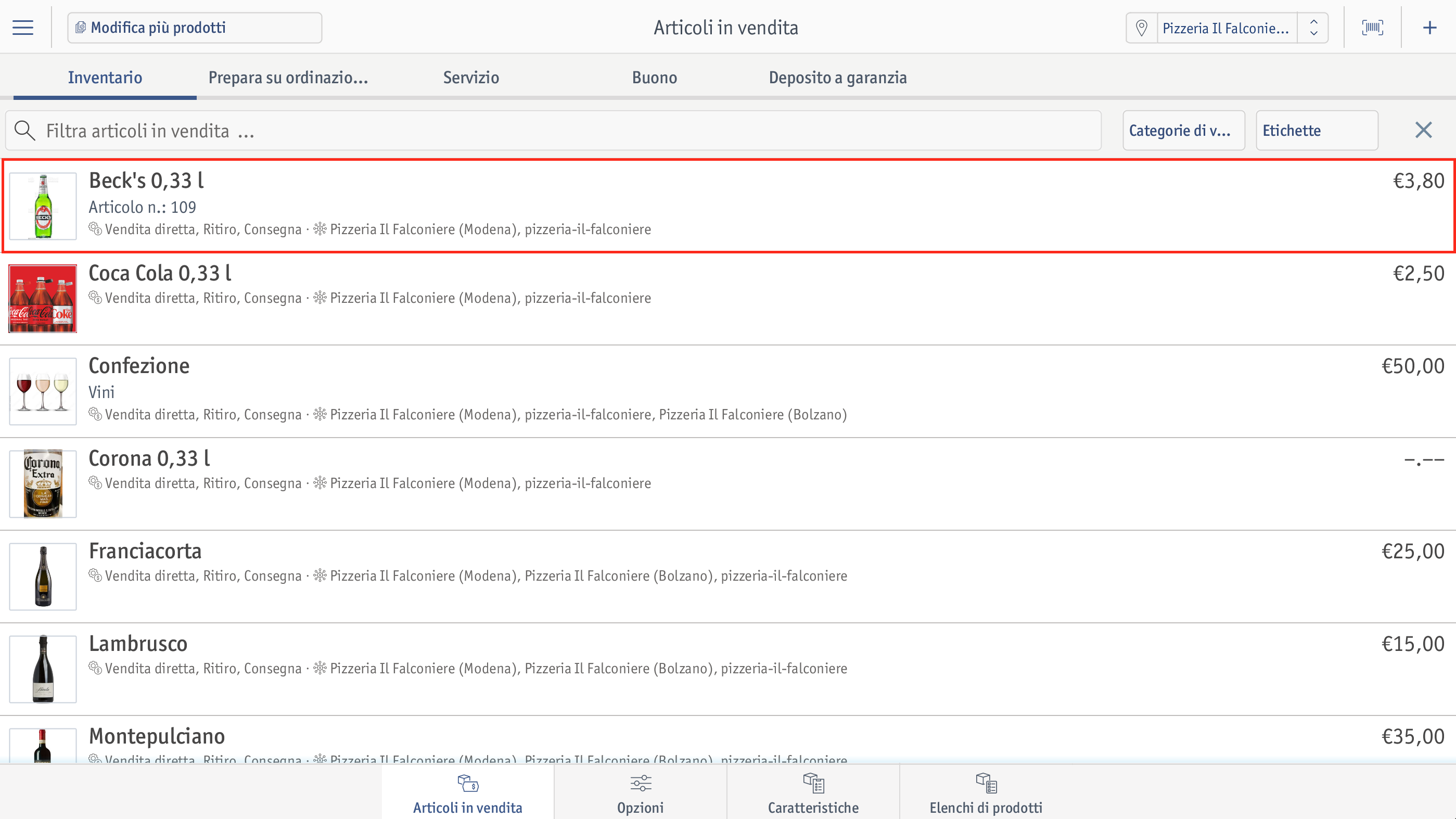Click Articolo n.: 109 text
The width and height of the screenshot is (1456, 819).
(143, 208)
